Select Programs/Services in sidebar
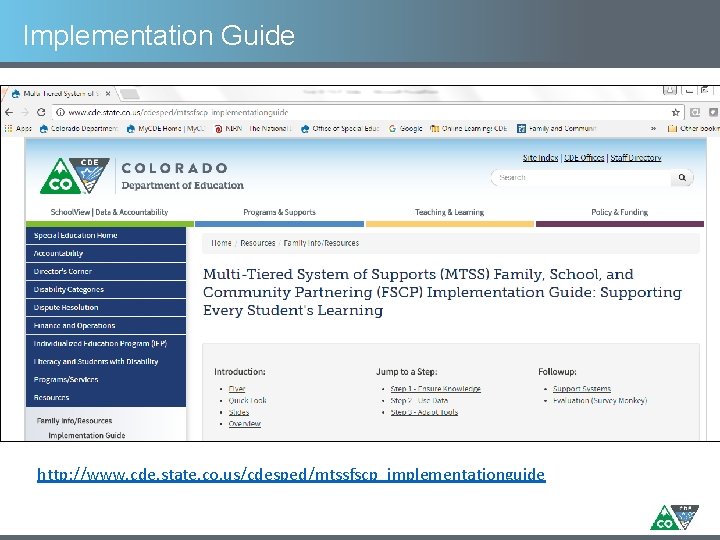The height and width of the screenshot is (540, 720). tap(106, 379)
